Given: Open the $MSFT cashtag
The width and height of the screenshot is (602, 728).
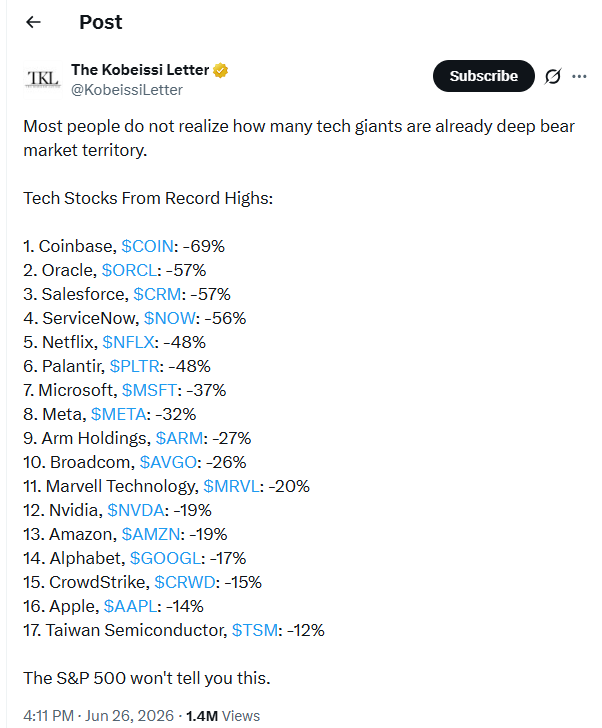Looking at the screenshot, I should coord(149,390).
